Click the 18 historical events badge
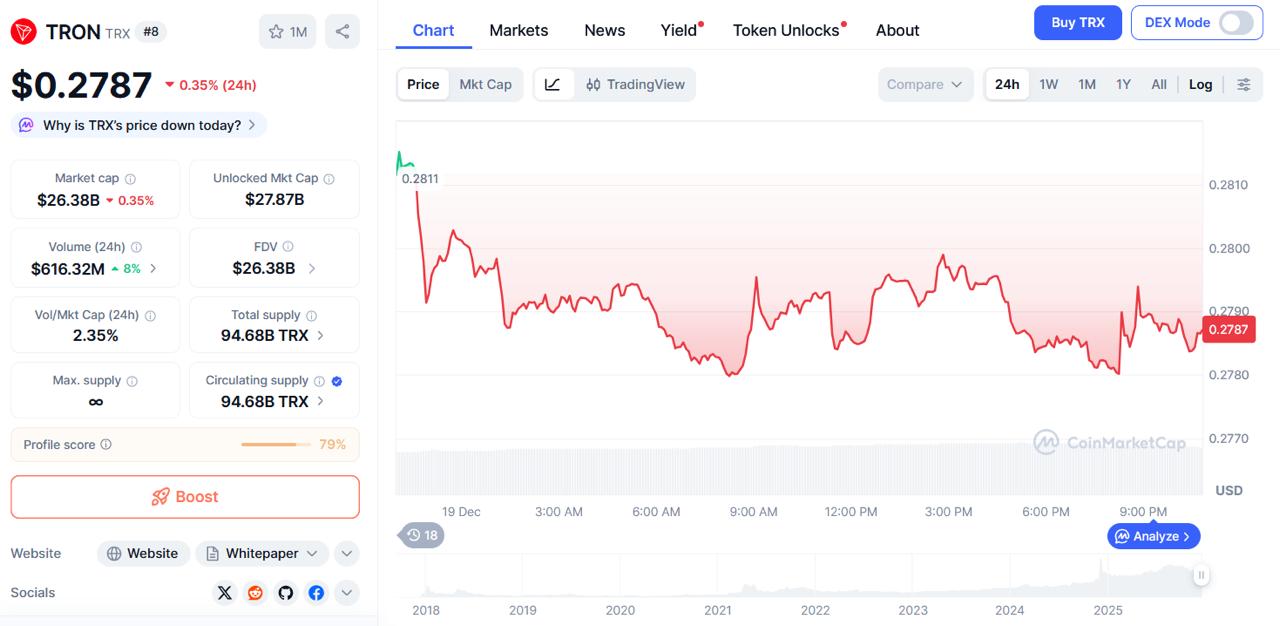Viewport: 1280px width, 626px height. point(424,535)
